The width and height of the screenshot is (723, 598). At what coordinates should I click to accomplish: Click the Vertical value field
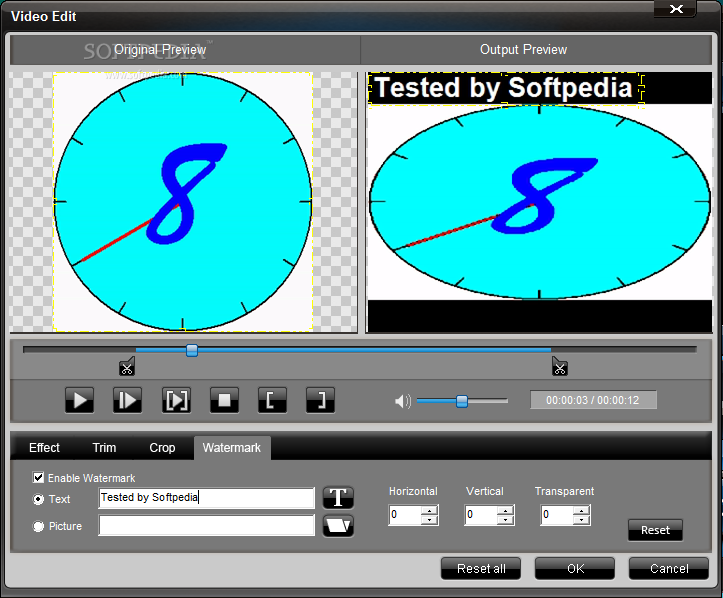click(481, 515)
